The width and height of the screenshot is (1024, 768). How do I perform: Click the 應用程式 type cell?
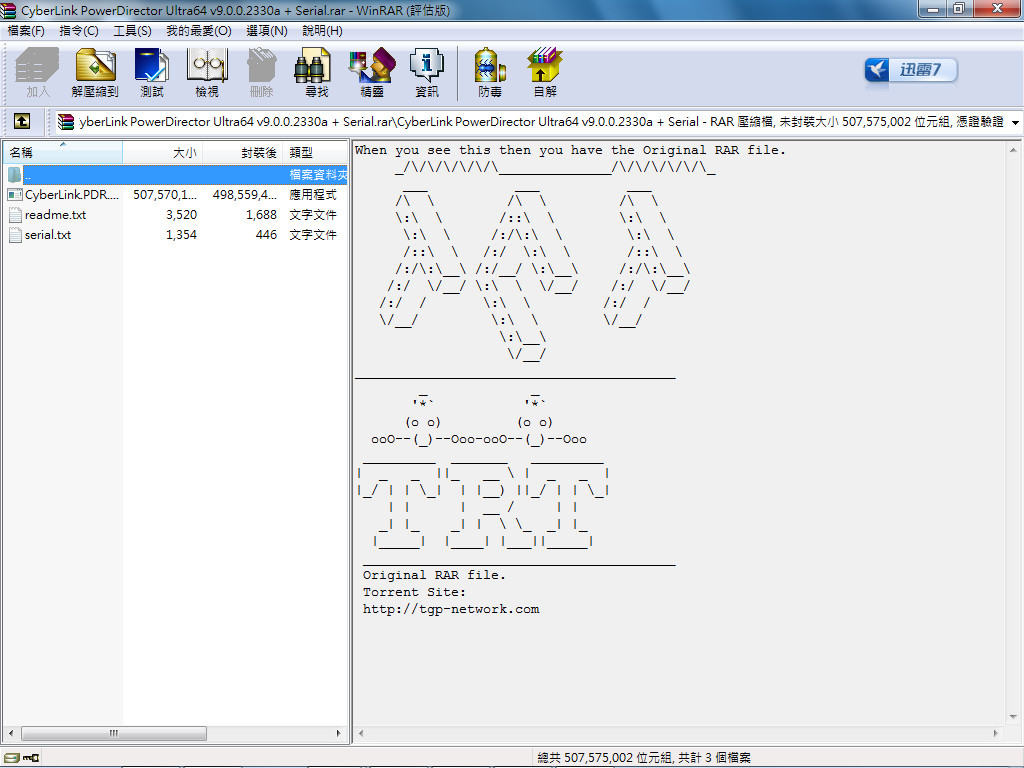[313, 195]
